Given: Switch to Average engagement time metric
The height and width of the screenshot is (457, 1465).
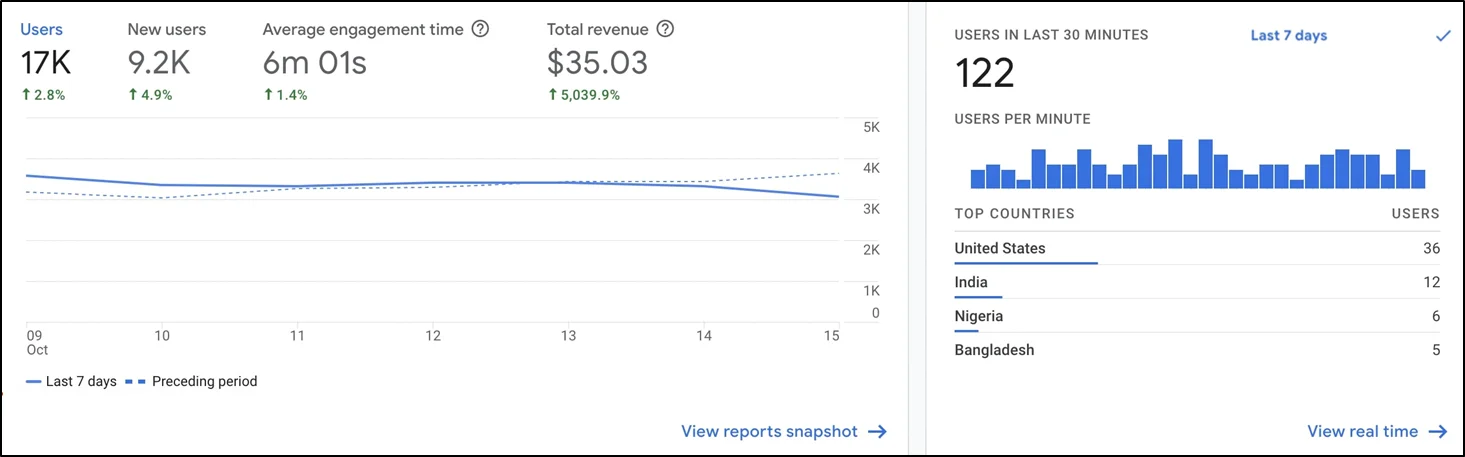Looking at the screenshot, I should pyautogui.click(x=363, y=30).
